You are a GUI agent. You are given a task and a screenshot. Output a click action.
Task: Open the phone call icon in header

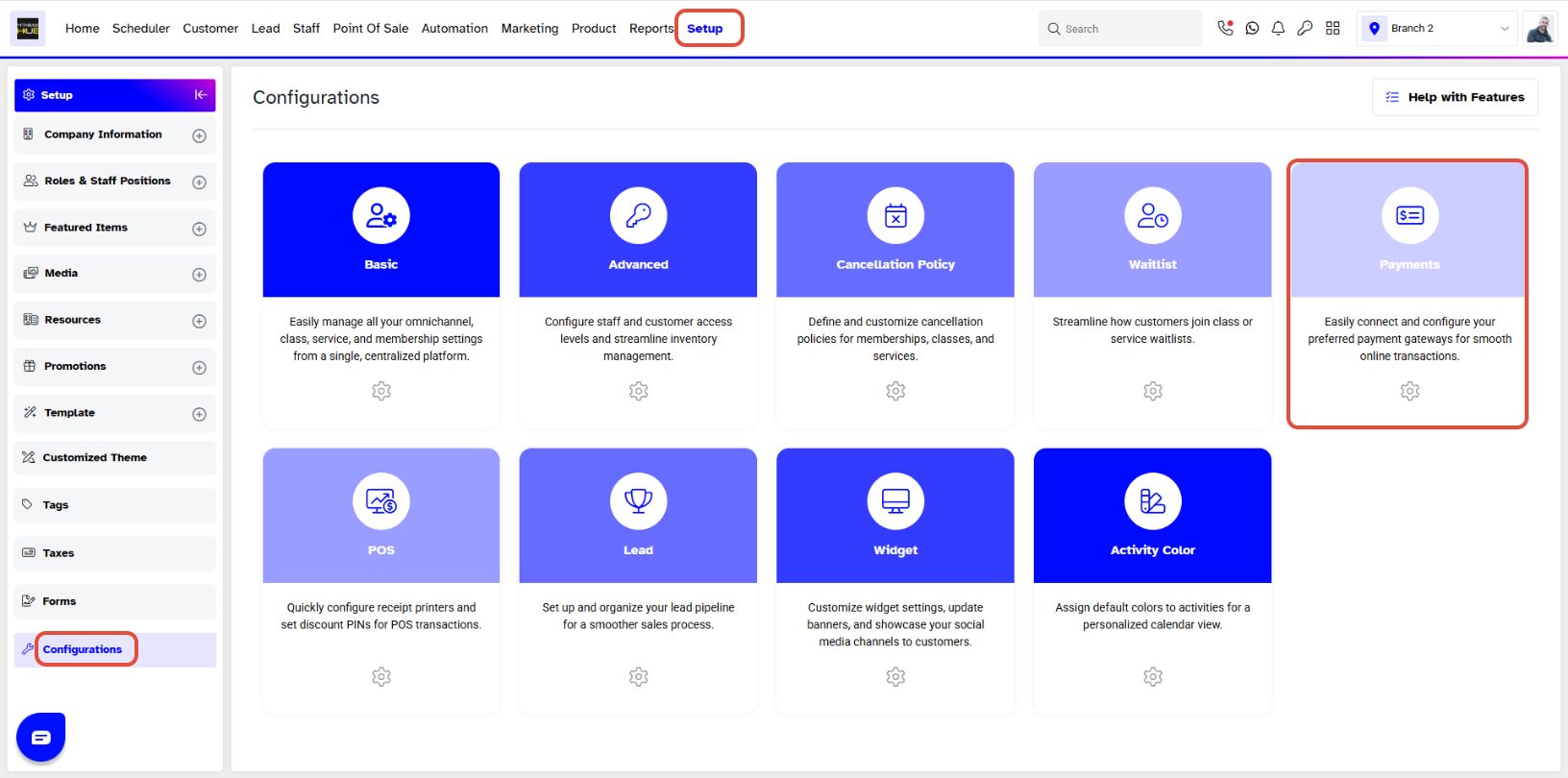coord(1225,28)
